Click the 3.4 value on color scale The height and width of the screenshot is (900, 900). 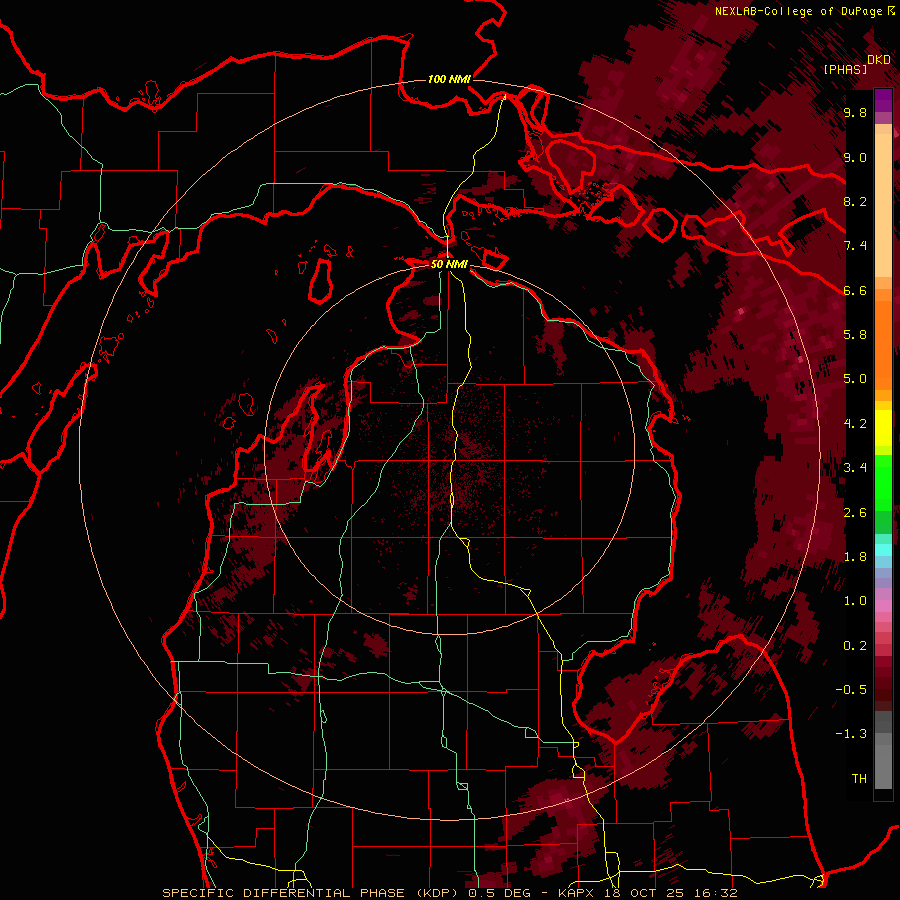[x=855, y=468]
